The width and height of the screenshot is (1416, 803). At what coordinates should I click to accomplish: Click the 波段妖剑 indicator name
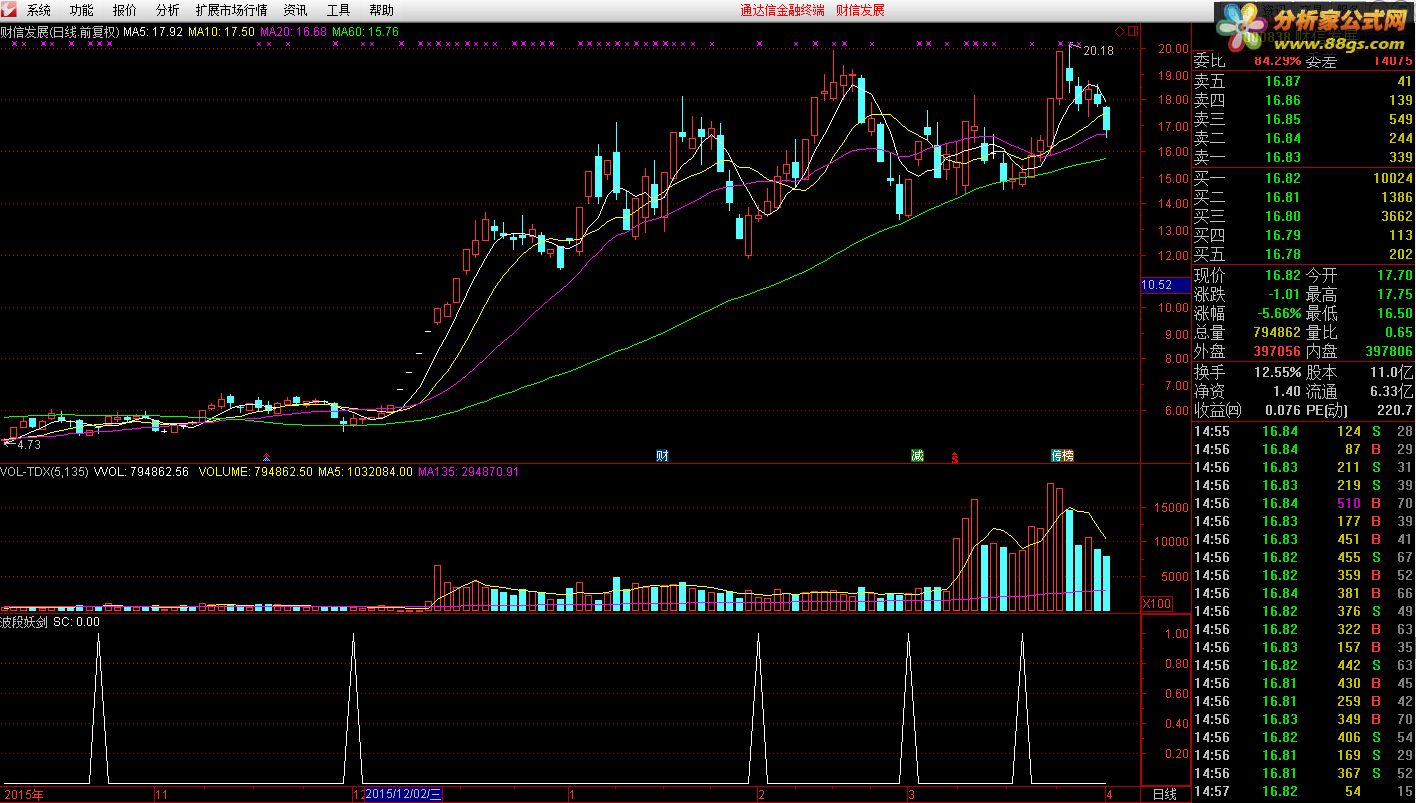click(25, 621)
